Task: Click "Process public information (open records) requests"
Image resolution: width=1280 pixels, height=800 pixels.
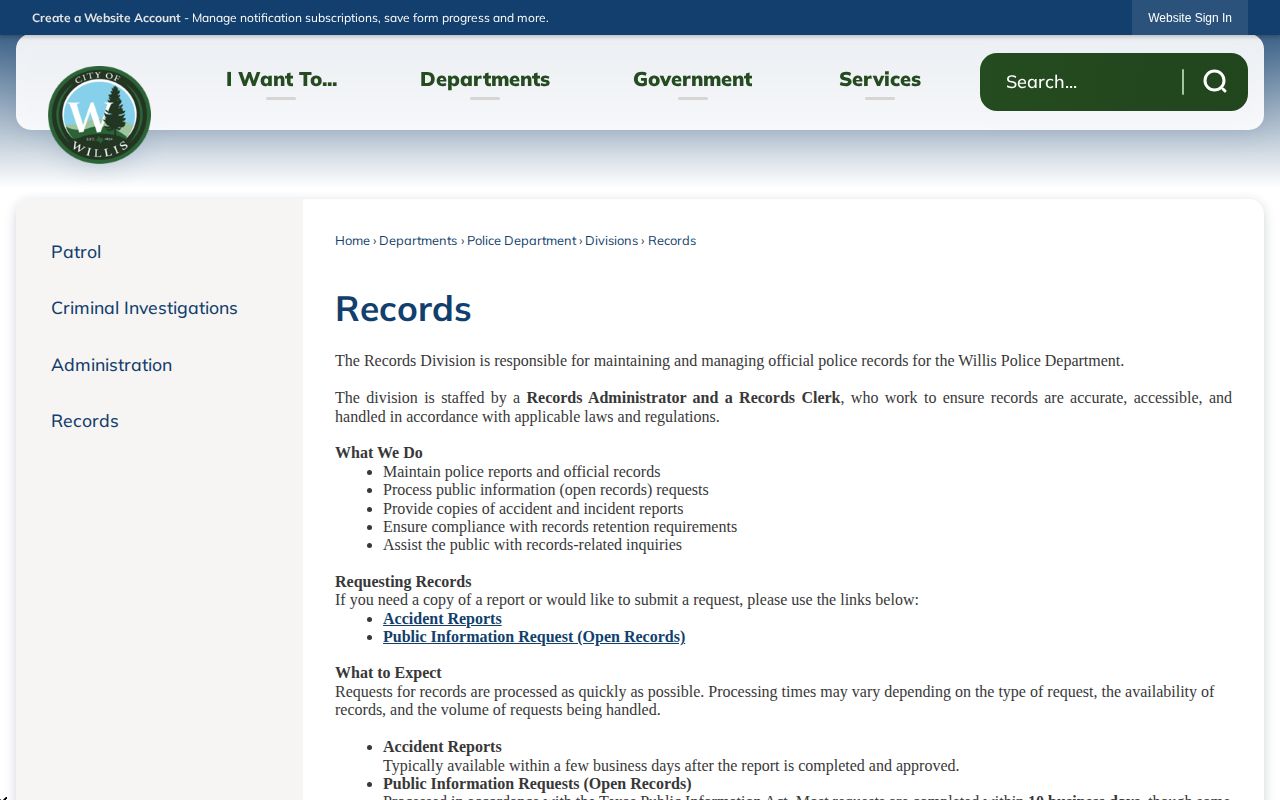Action: (546, 490)
